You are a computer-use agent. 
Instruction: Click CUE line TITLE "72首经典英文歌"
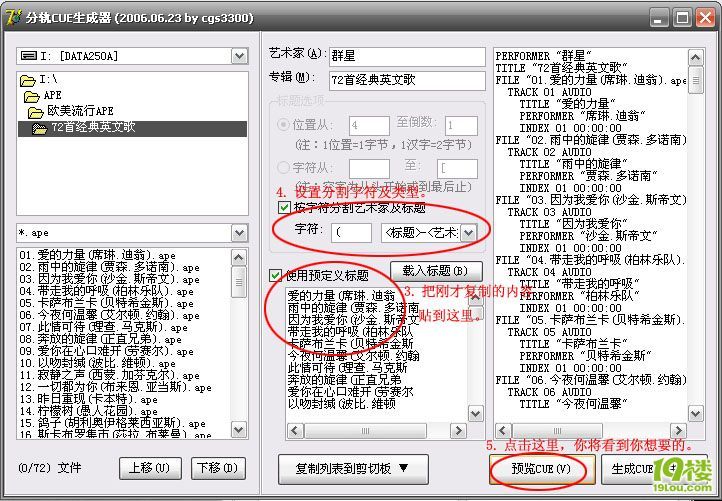(561, 68)
